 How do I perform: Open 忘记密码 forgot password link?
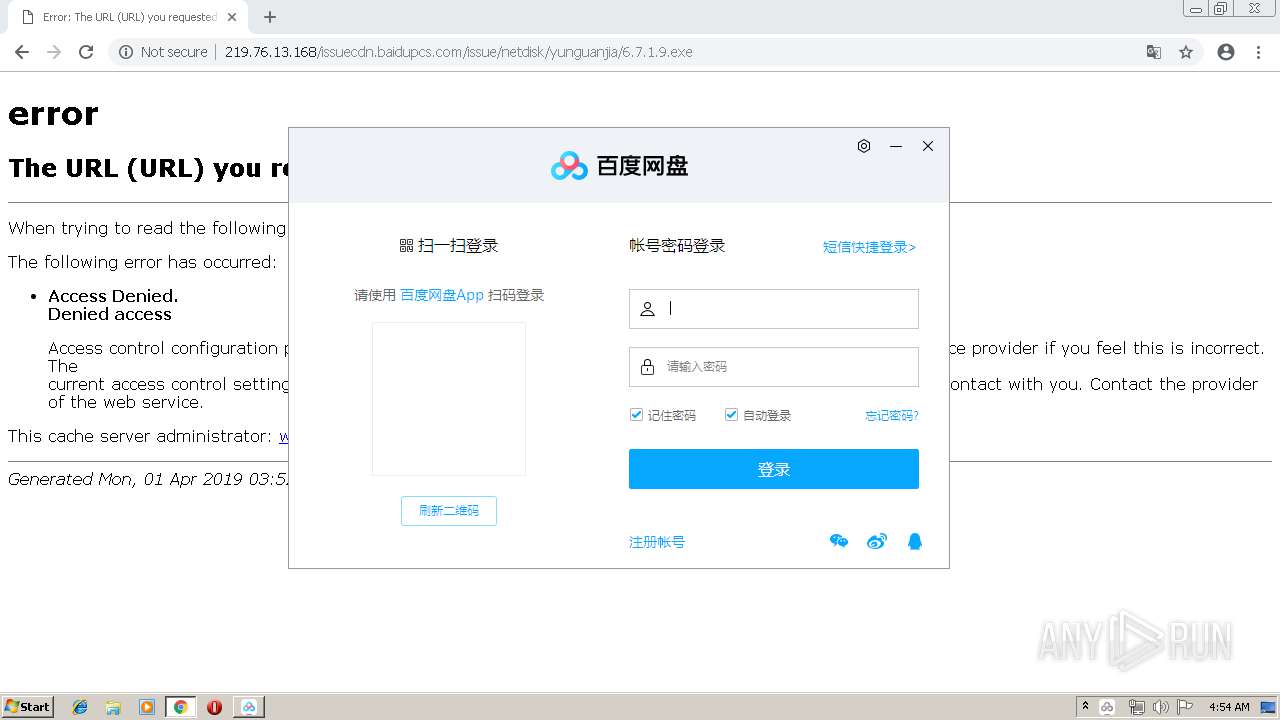(x=892, y=415)
